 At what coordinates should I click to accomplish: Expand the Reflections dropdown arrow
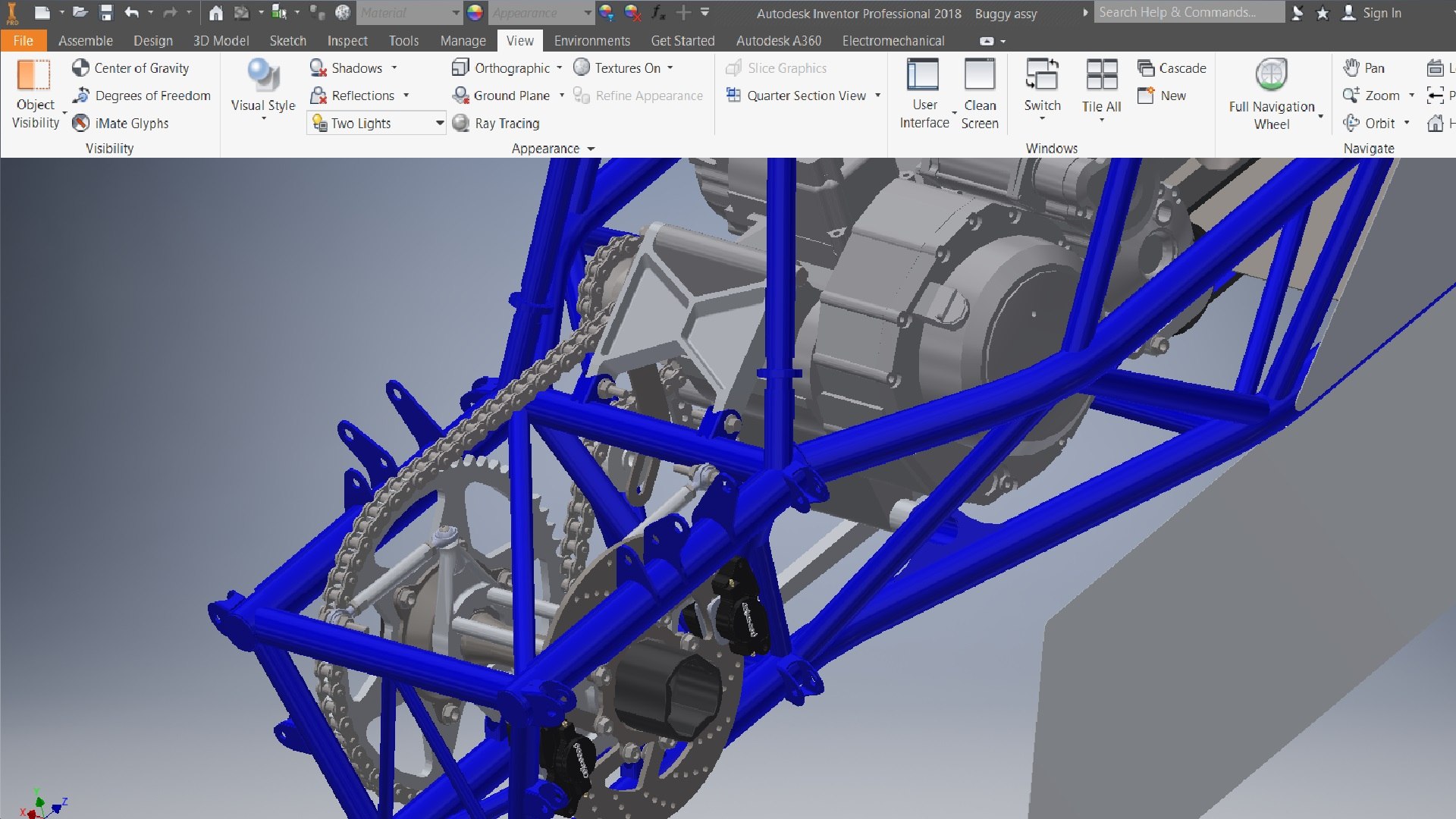click(x=406, y=96)
